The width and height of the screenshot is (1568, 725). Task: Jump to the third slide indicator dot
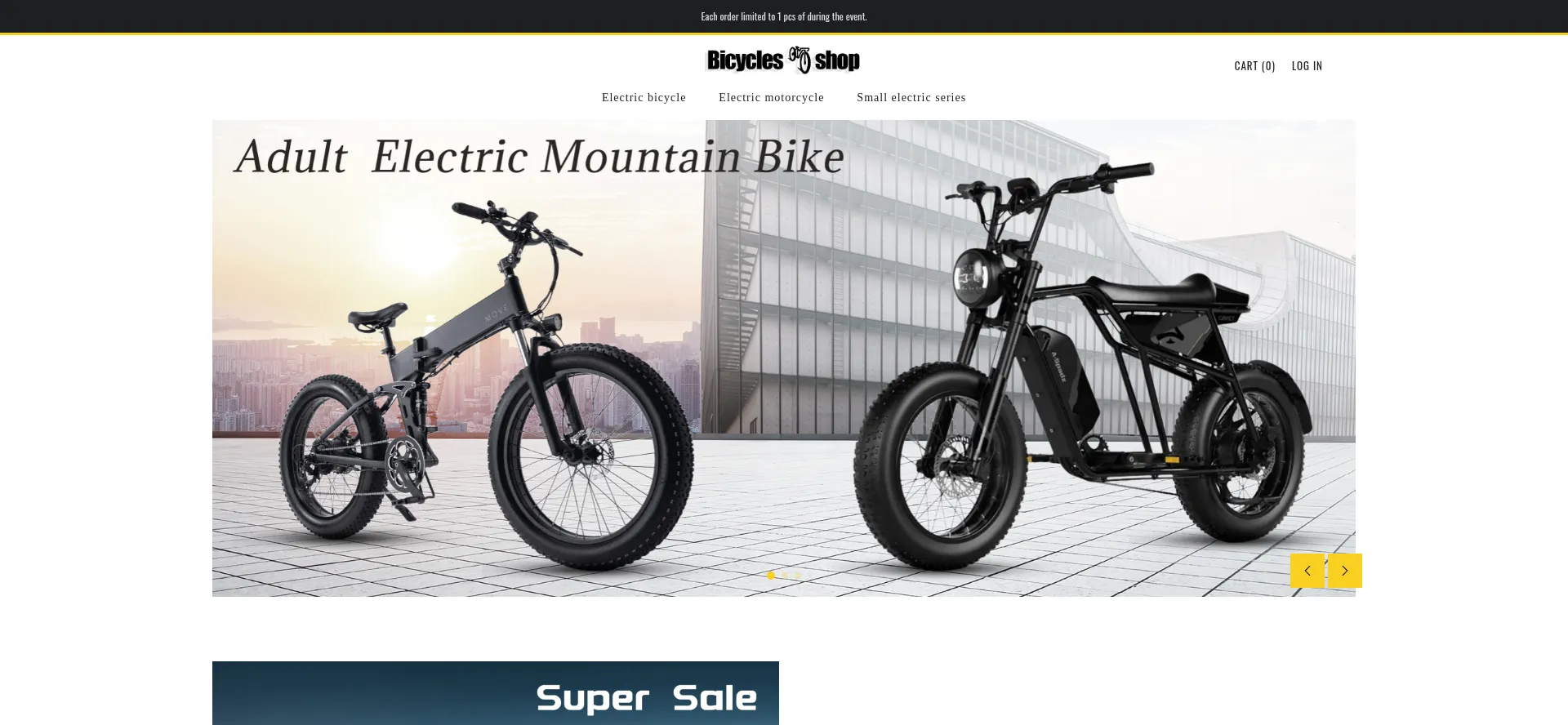pyautogui.click(x=798, y=575)
